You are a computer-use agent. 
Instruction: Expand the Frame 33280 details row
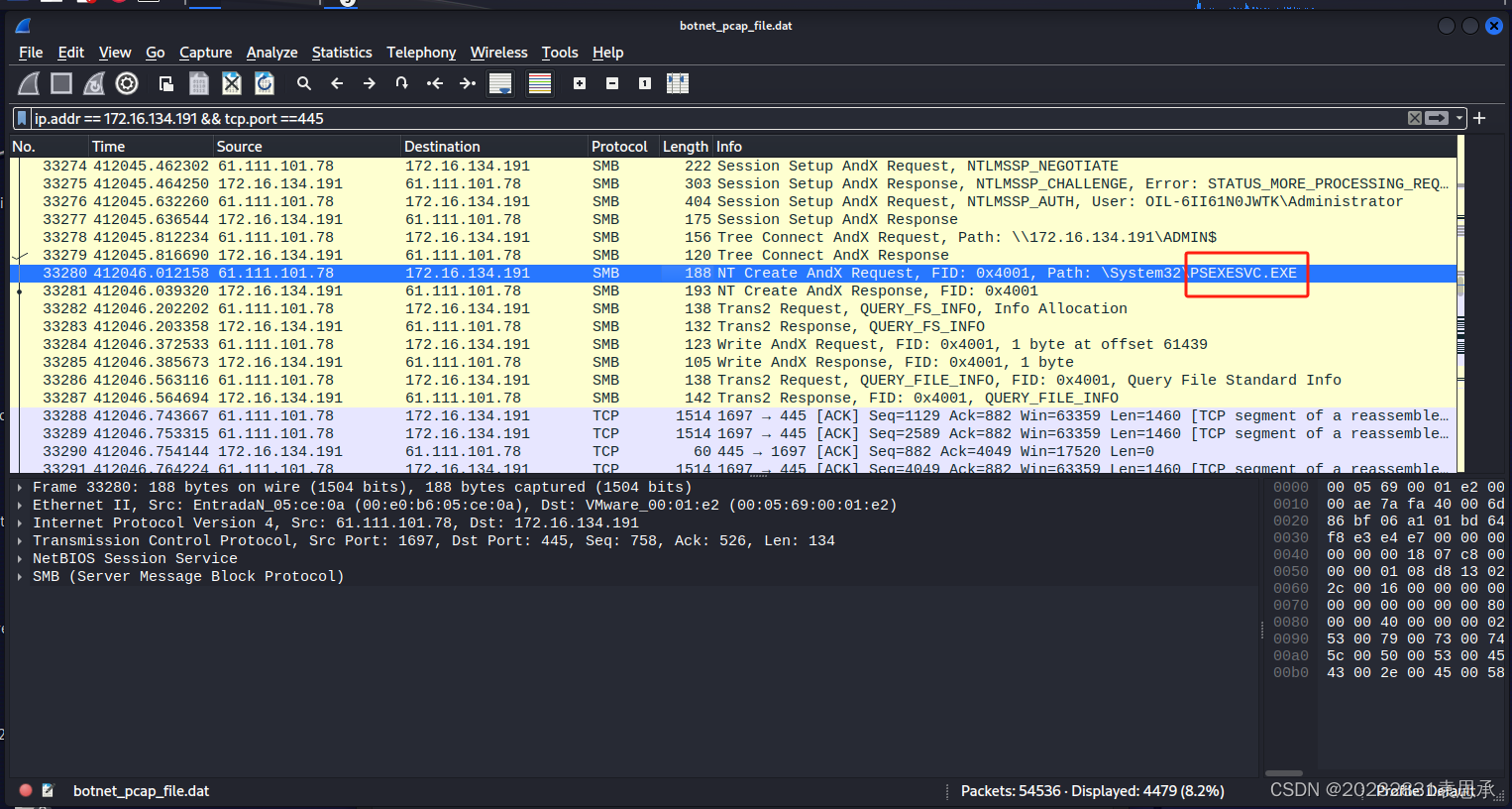(20, 488)
